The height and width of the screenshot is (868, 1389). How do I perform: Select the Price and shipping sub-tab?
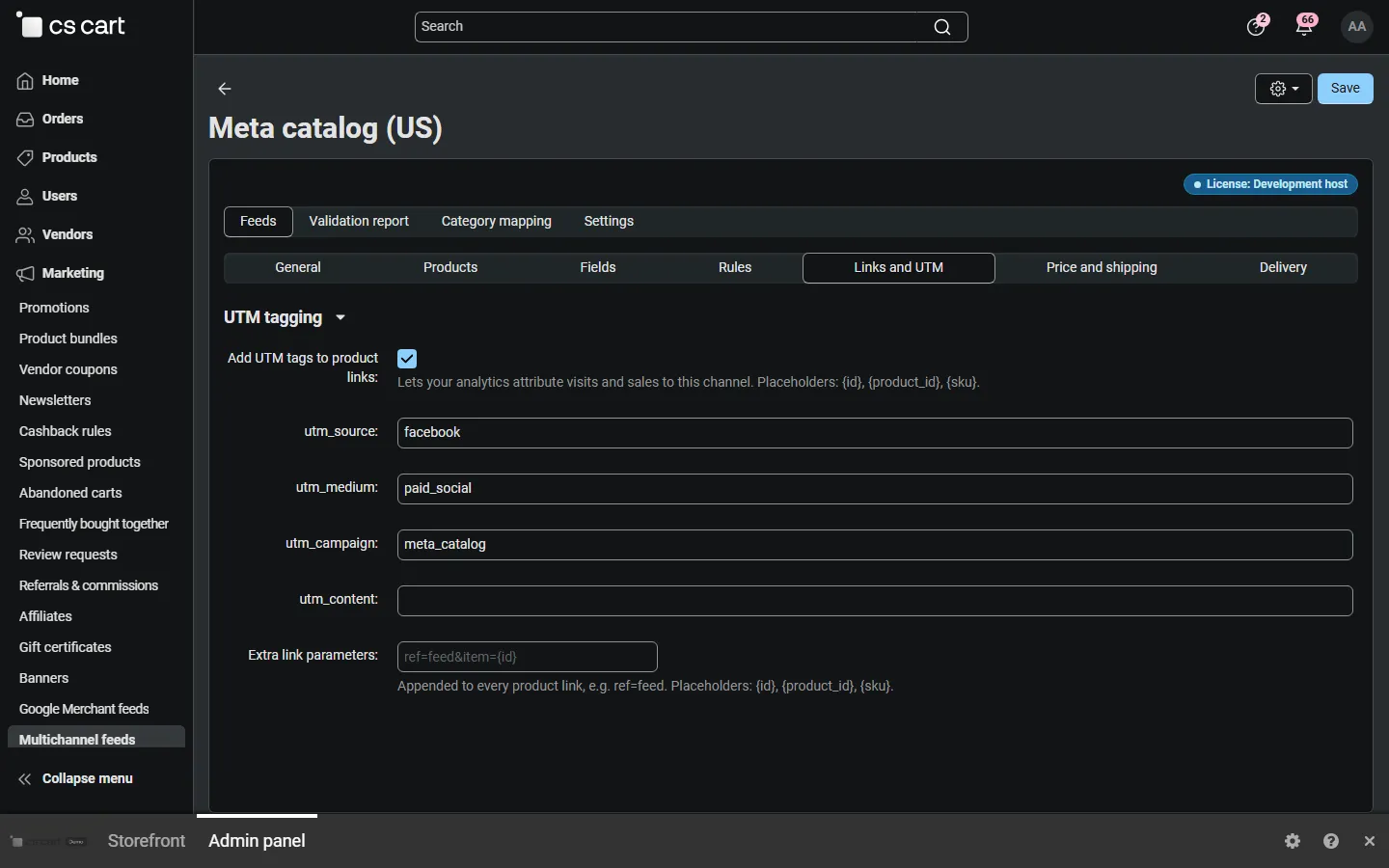tap(1102, 268)
